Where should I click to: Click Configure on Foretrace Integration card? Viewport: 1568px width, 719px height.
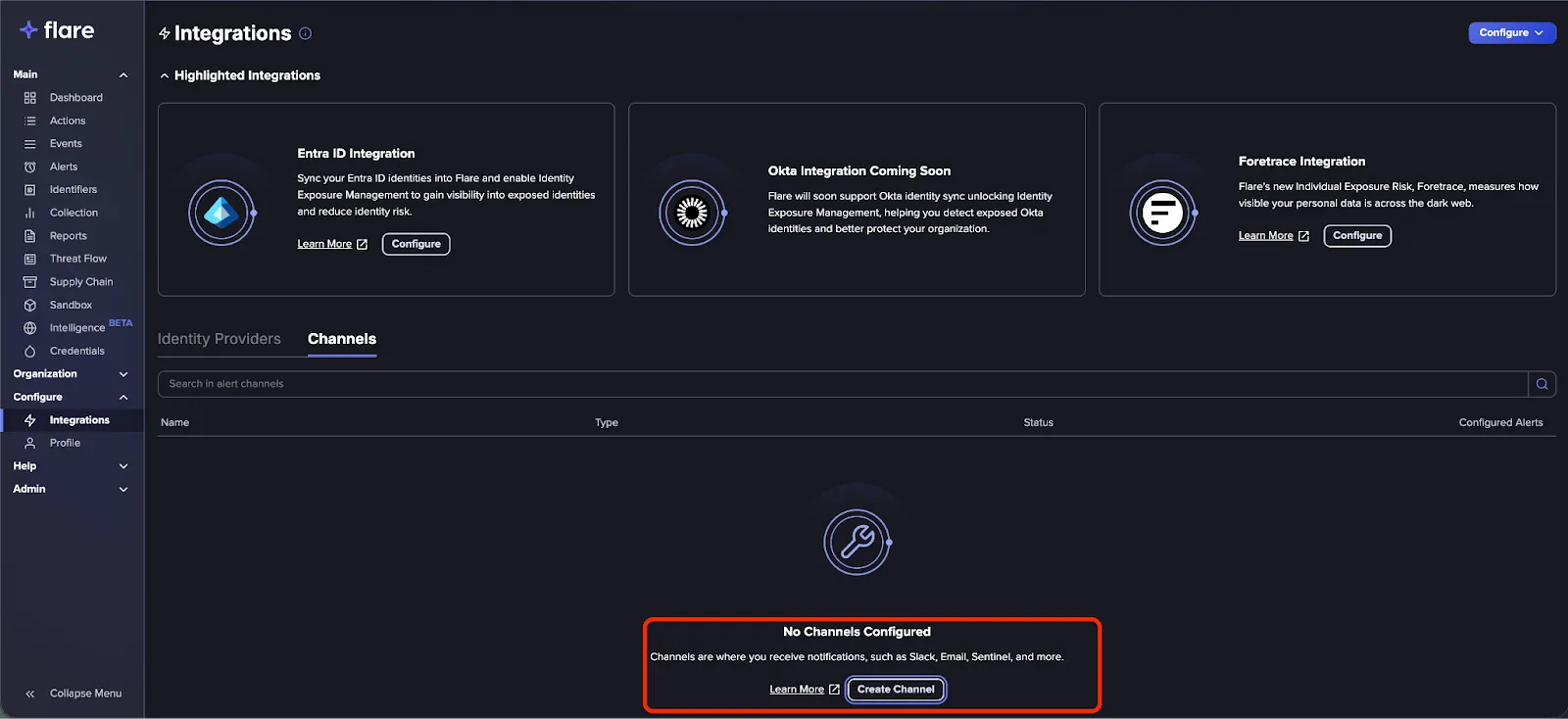pyautogui.click(x=1357, y=235)
